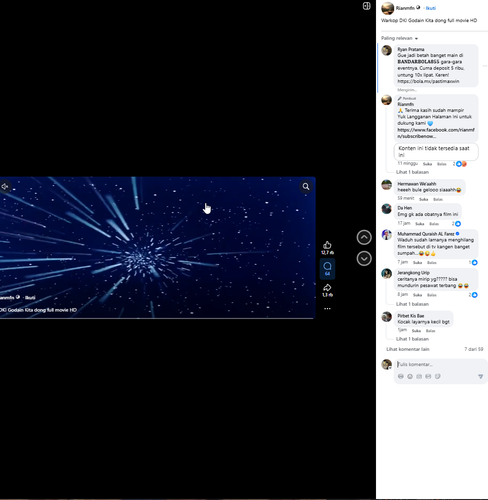Open Pirbet Kis Bae's avatar

[387, 316]
